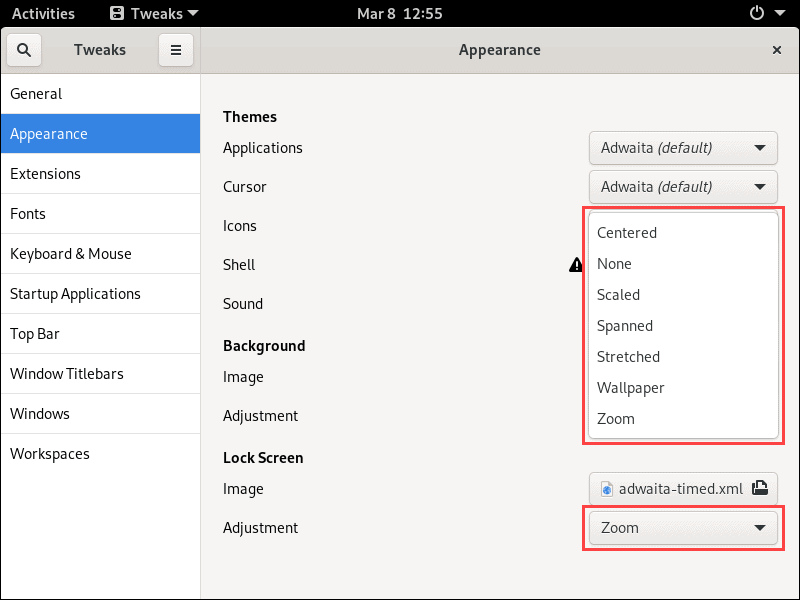Click the Lock Screen Adjustment label
This screenshot has height=600, width=800.
pyautogui.click(x=261, y=528)
